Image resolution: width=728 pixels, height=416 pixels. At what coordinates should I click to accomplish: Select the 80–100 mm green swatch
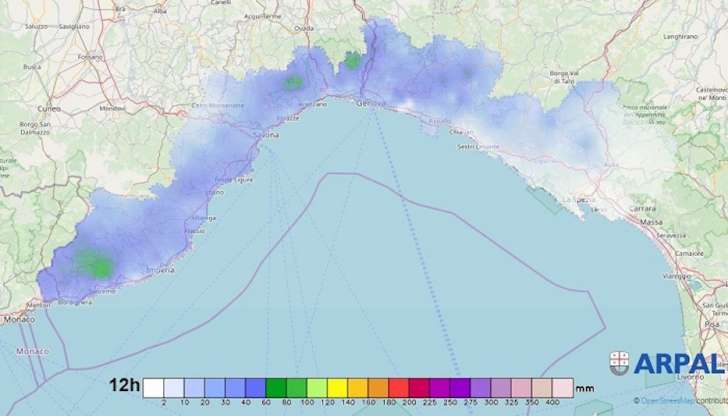(296, 388)
